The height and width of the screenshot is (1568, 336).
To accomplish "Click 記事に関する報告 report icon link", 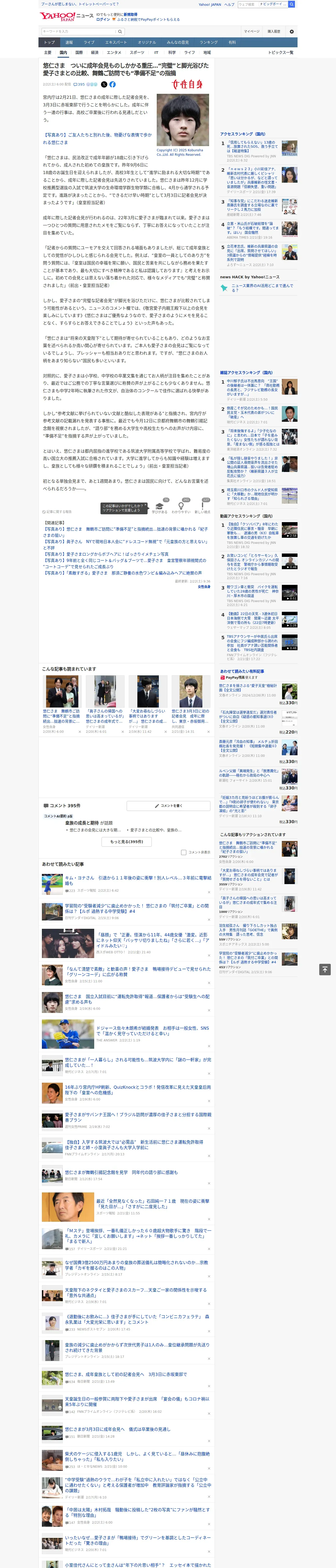I will [57, 512].
